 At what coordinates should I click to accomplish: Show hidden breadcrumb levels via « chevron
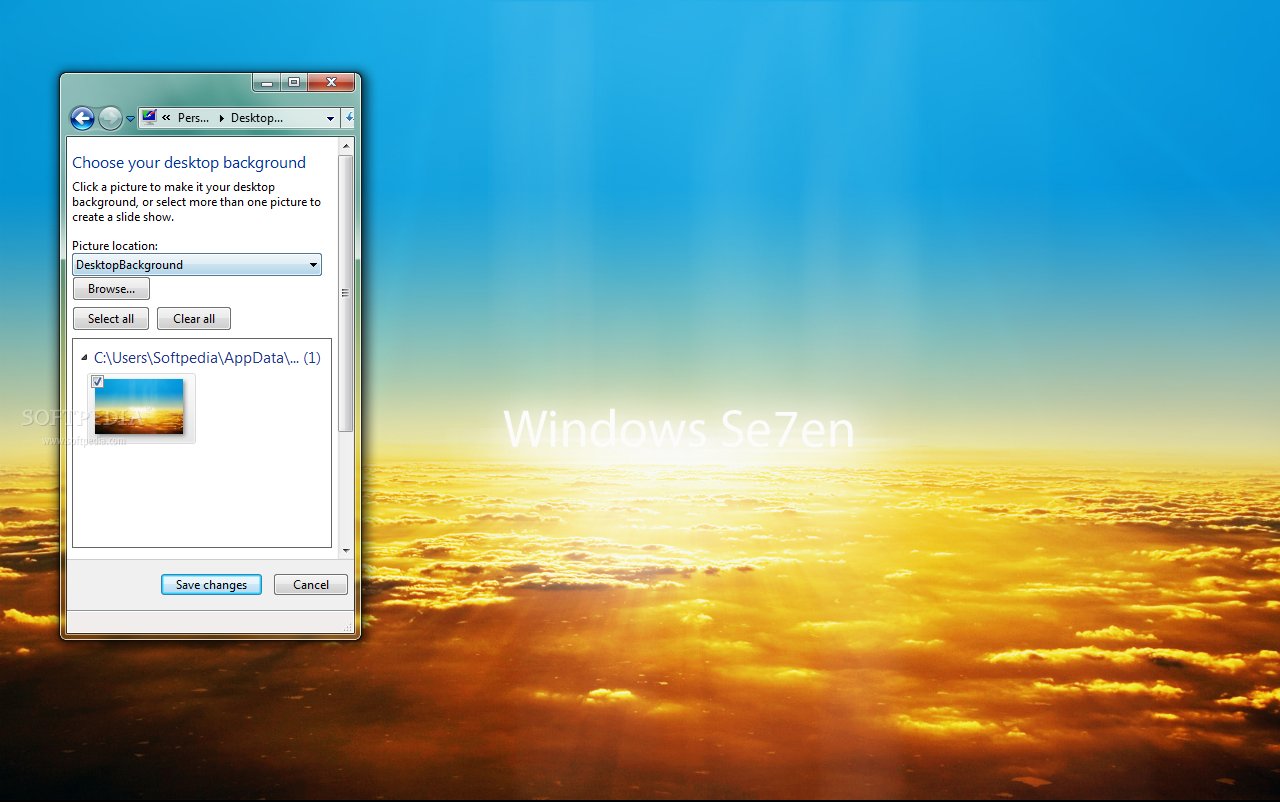point(166,118)
